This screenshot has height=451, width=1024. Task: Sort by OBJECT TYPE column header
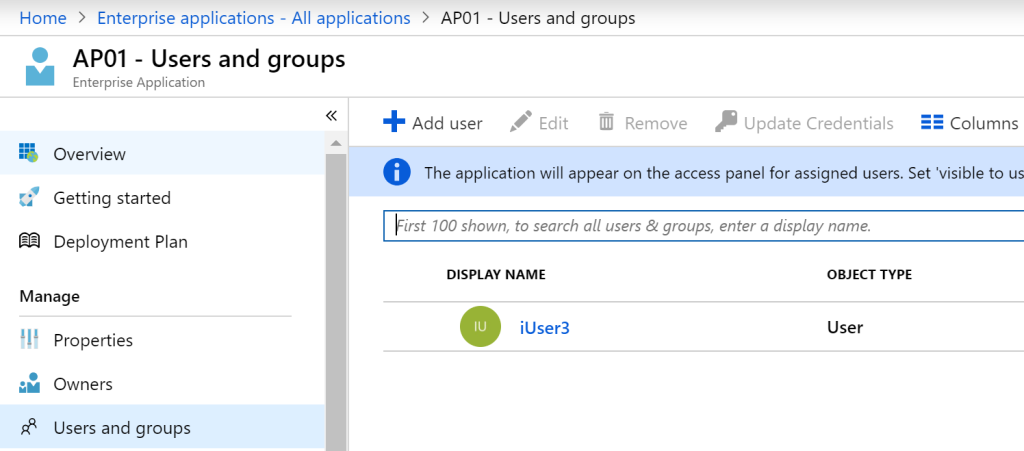(869, 275)
